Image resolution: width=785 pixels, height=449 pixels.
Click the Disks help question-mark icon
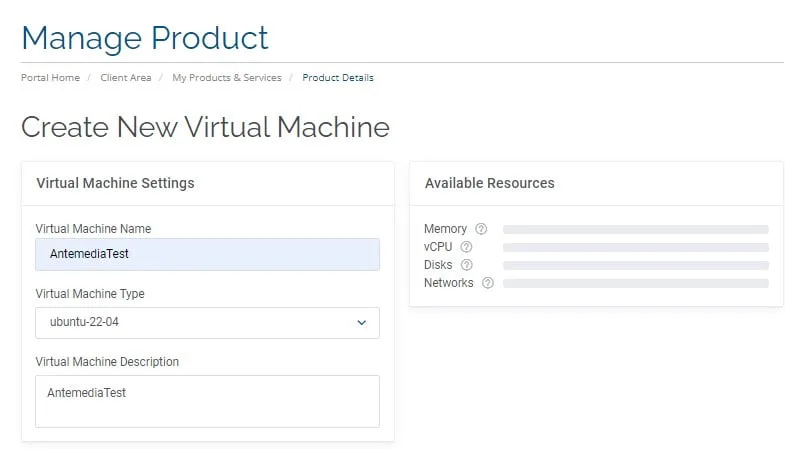pyautogui.click(x=466, y=265)
